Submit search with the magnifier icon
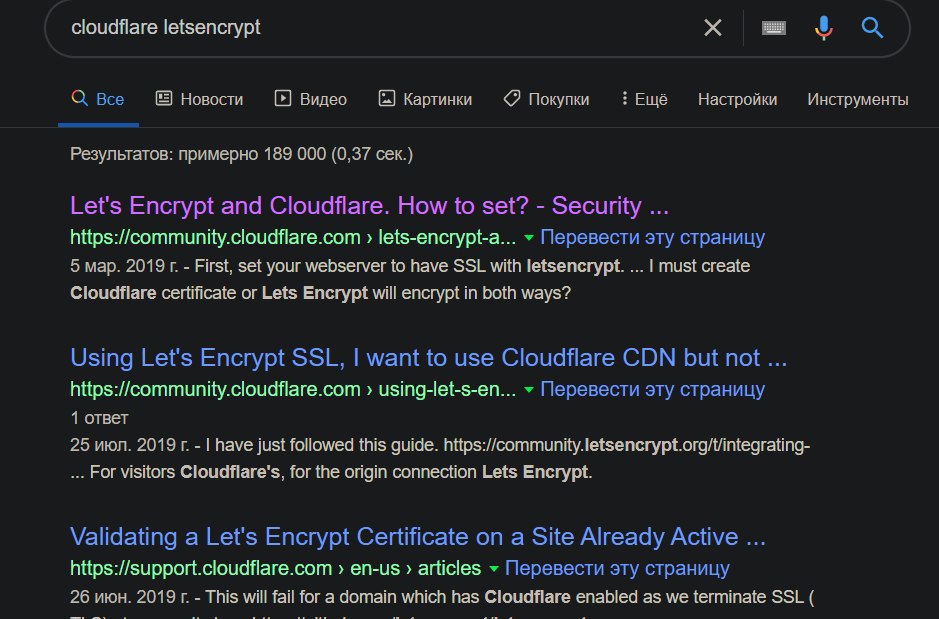 click(872, 28)
